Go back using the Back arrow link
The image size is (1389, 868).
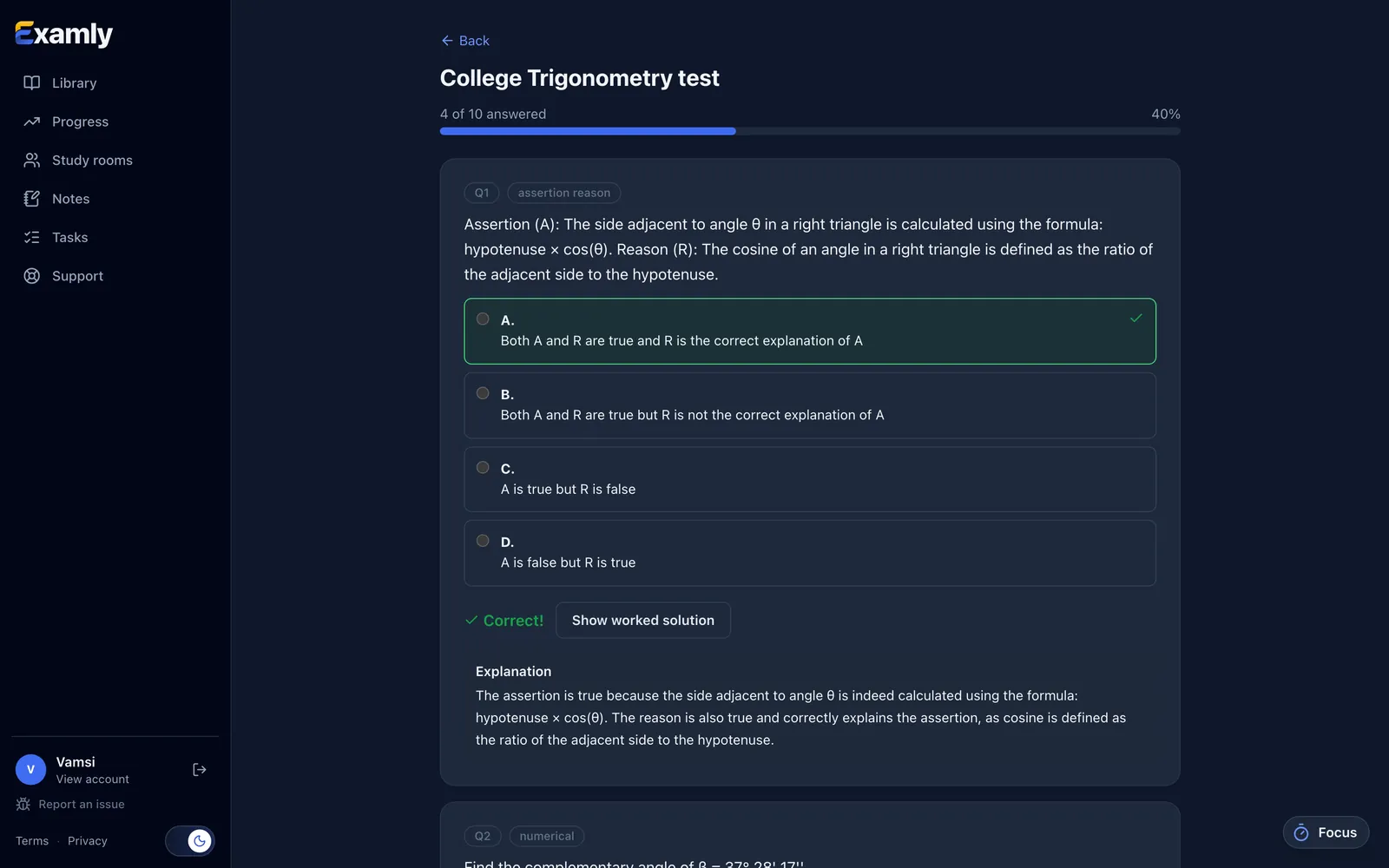[x=465, y=41]
